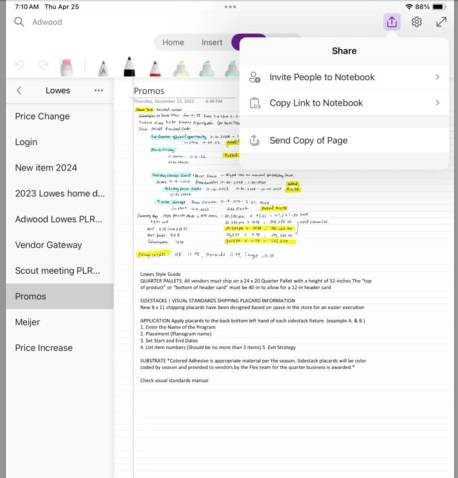This screenshot has width=458, height=478.
Task: Click the 'Check visual standards manual' line
Action: click(x=174, y=380)
